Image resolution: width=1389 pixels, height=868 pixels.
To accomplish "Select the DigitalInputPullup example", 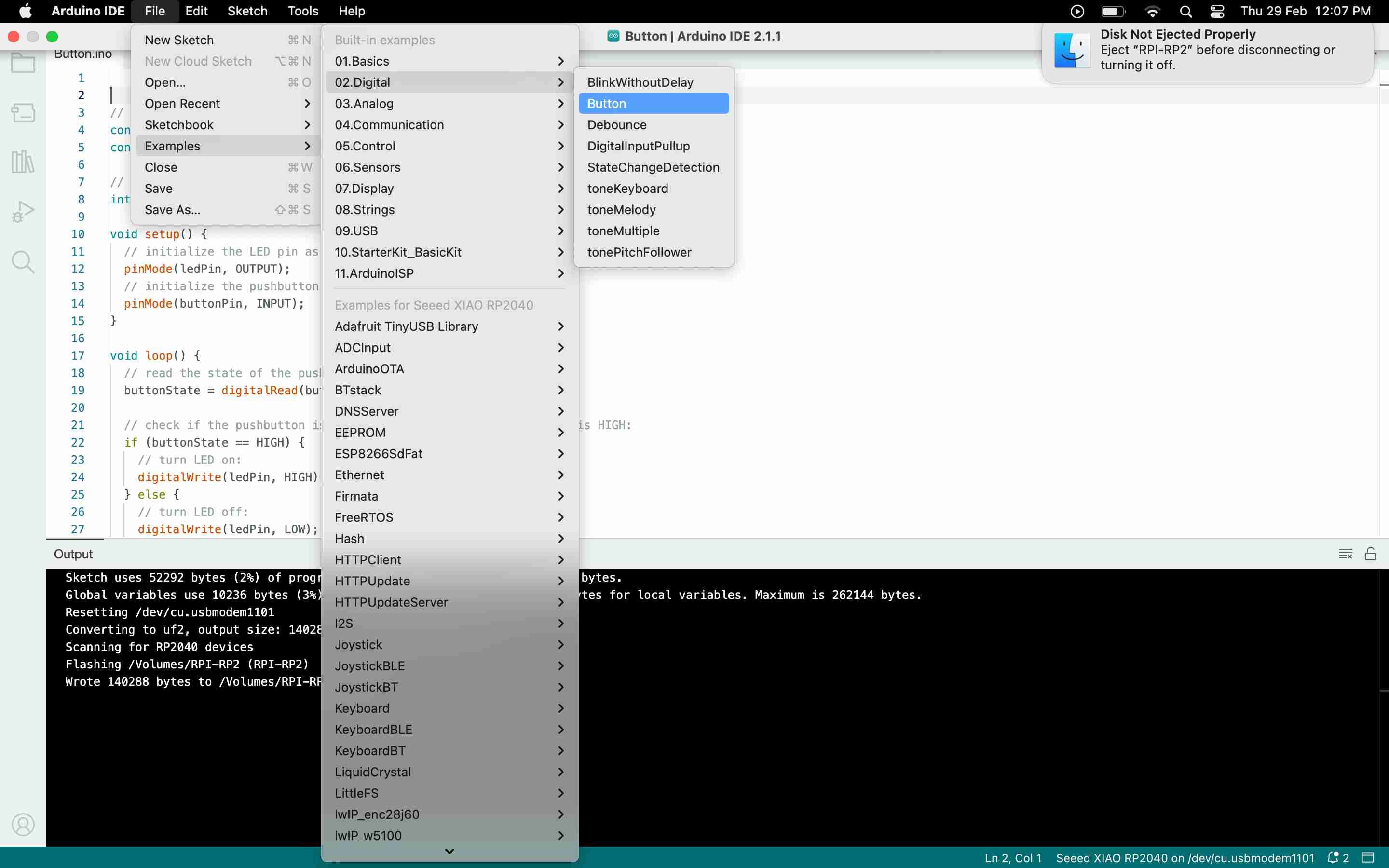I will (x=654, y=146).
